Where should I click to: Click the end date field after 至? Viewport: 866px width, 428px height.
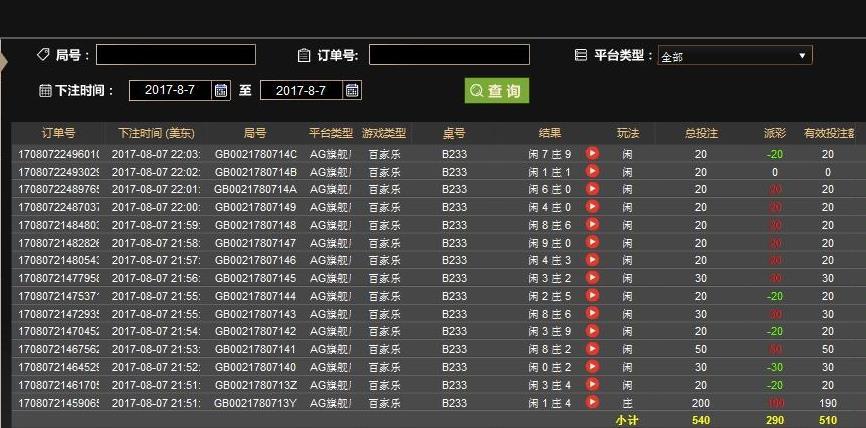301,90
